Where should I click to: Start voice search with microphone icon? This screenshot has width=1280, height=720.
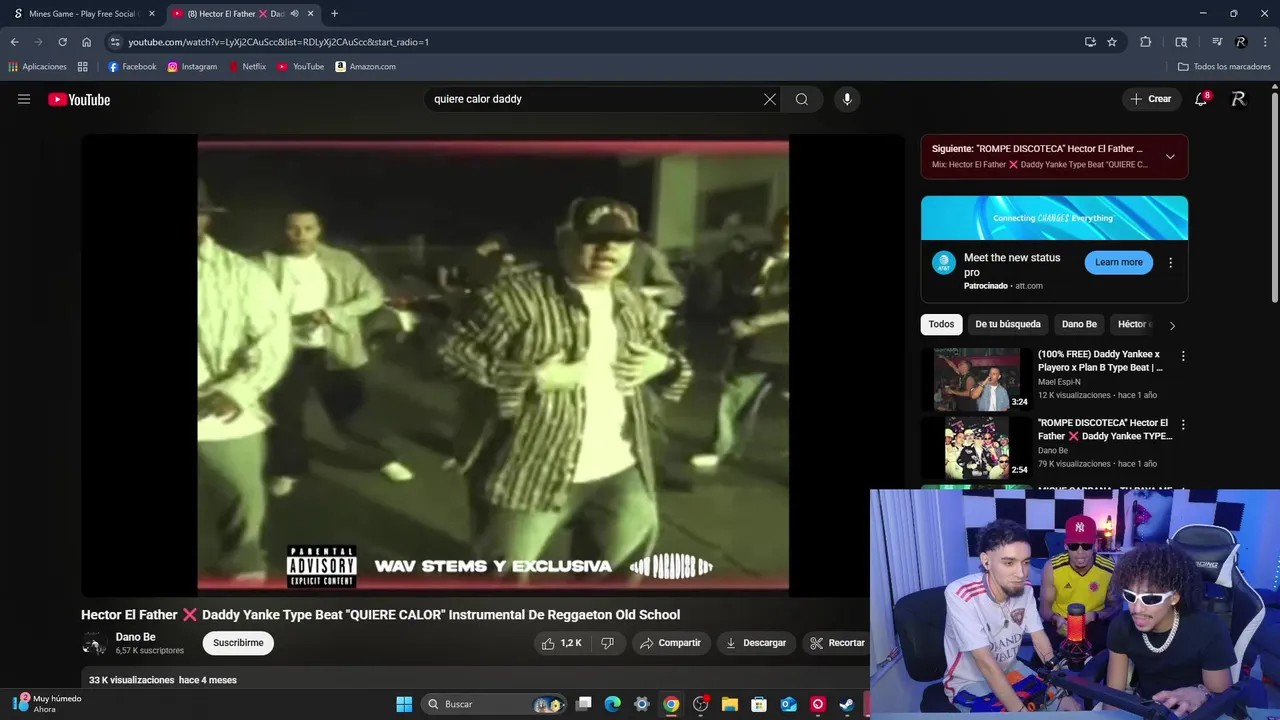[x=847, y=99]
